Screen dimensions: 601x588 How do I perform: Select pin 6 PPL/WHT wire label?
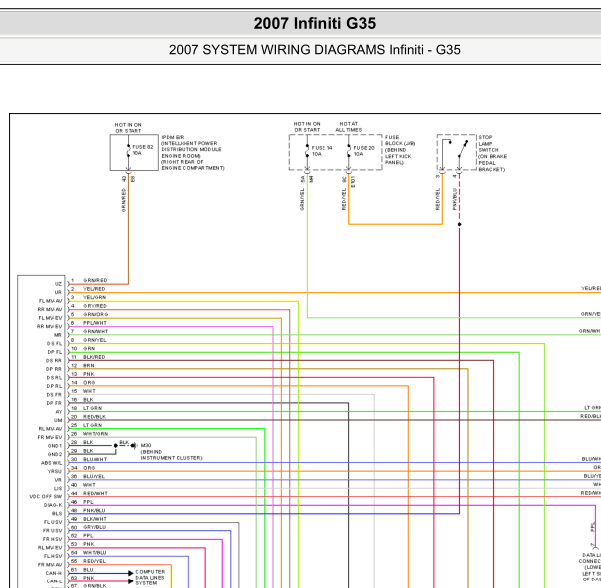click(95, 323)
